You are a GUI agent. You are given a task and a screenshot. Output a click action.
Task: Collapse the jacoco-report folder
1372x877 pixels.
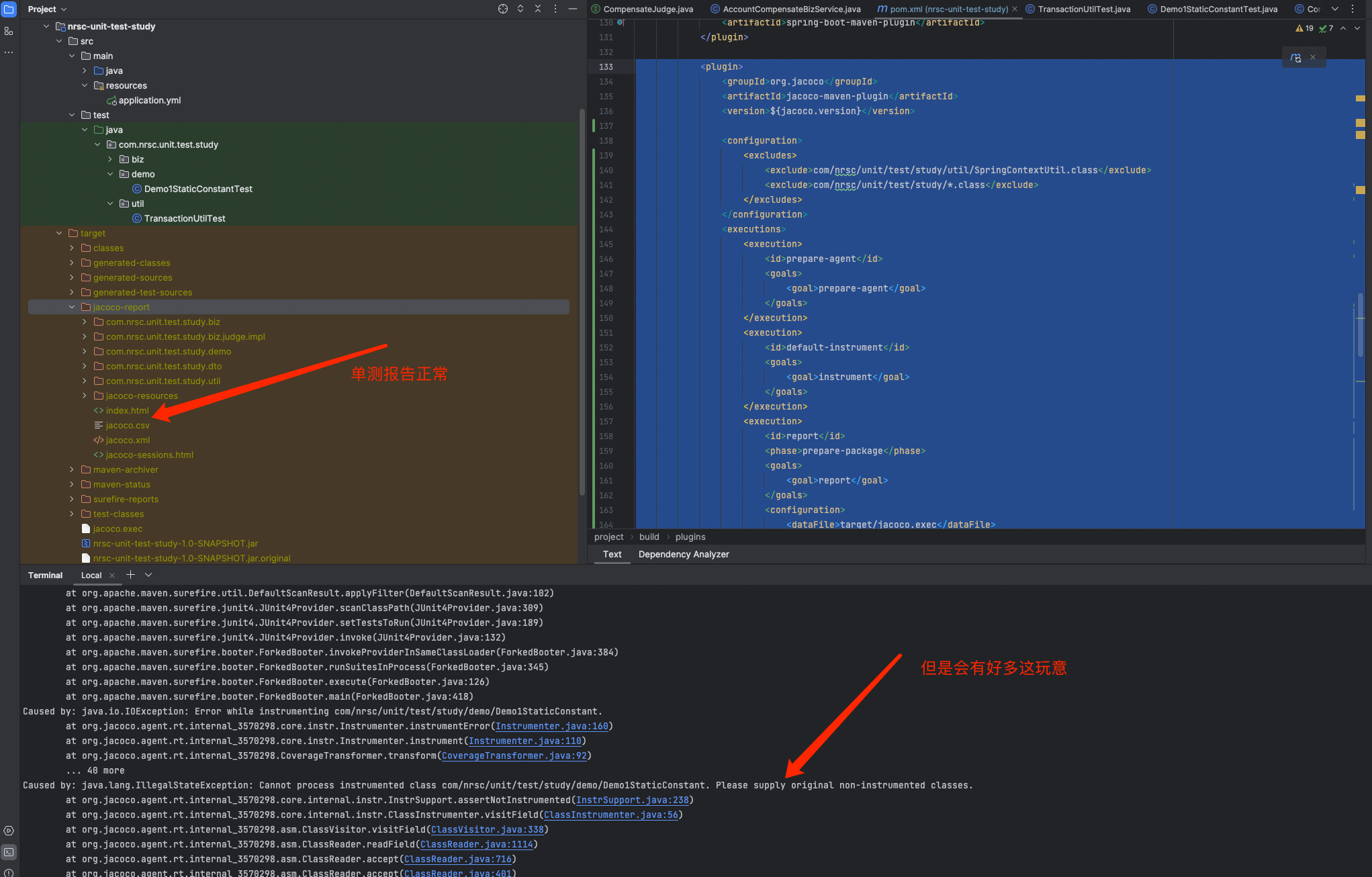point(72,307)
